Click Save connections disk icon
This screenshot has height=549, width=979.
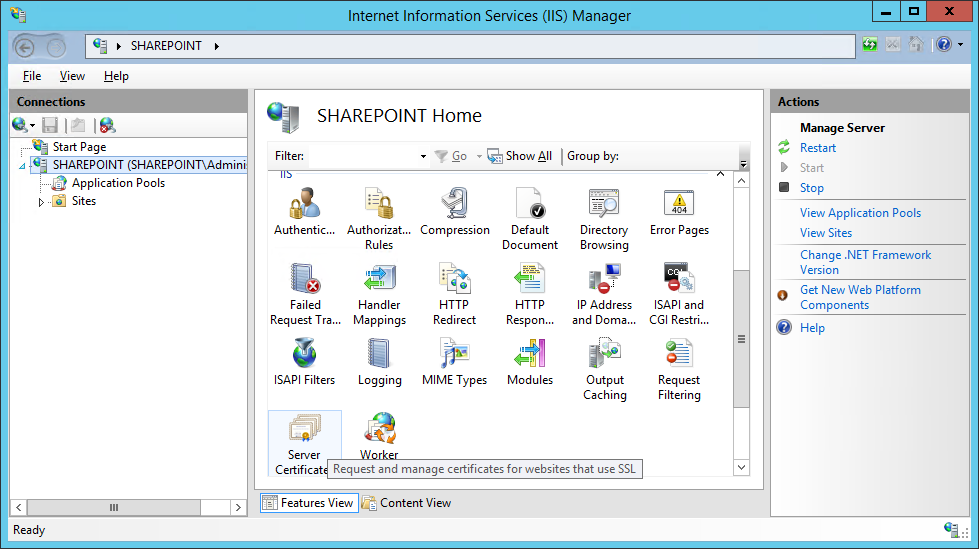50,125
